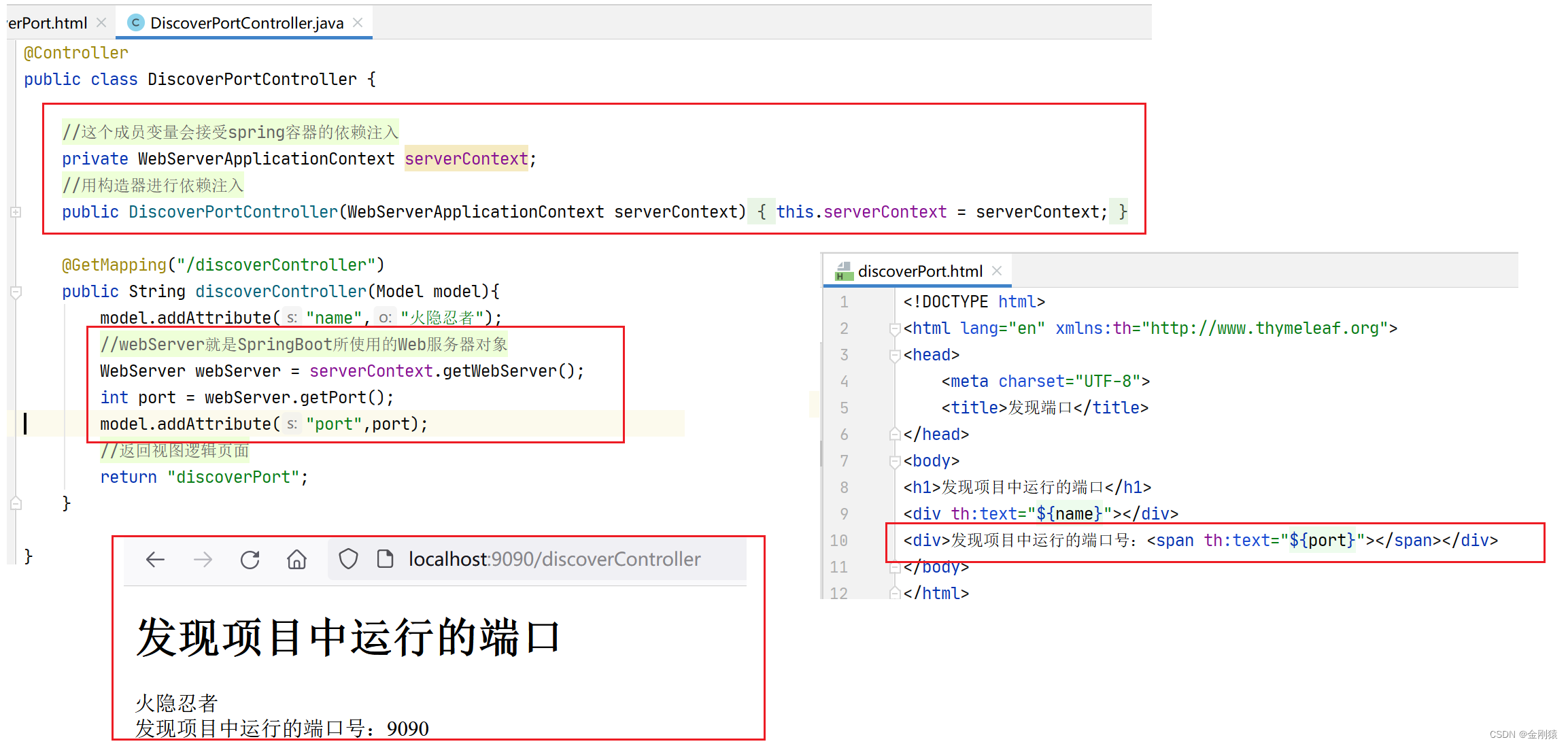The width and height of the screenshot is (1568, 746).
Task: Collapse the body tag fold on line 7
Action: (895, 462)
